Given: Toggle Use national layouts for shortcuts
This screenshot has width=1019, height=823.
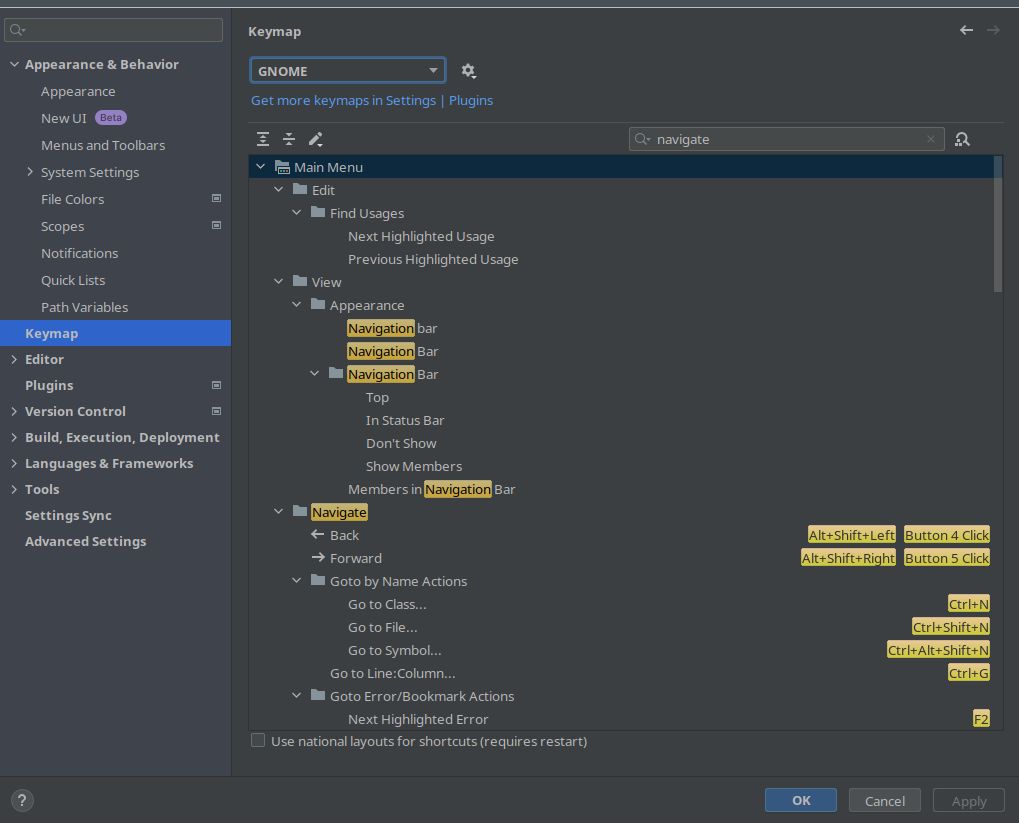Looking at the screenshot, I should (258, 740).
